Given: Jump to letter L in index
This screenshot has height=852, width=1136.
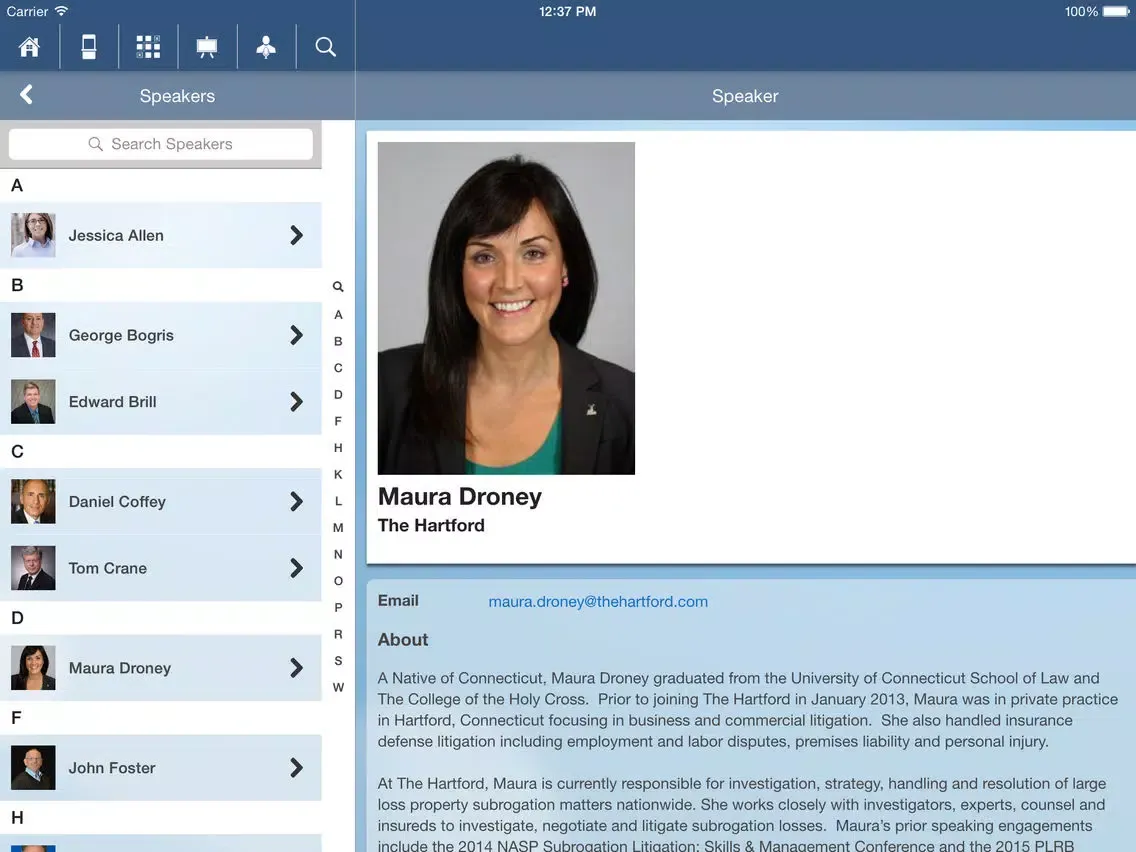Looking at the screenshot, I should tap(338, 501).
